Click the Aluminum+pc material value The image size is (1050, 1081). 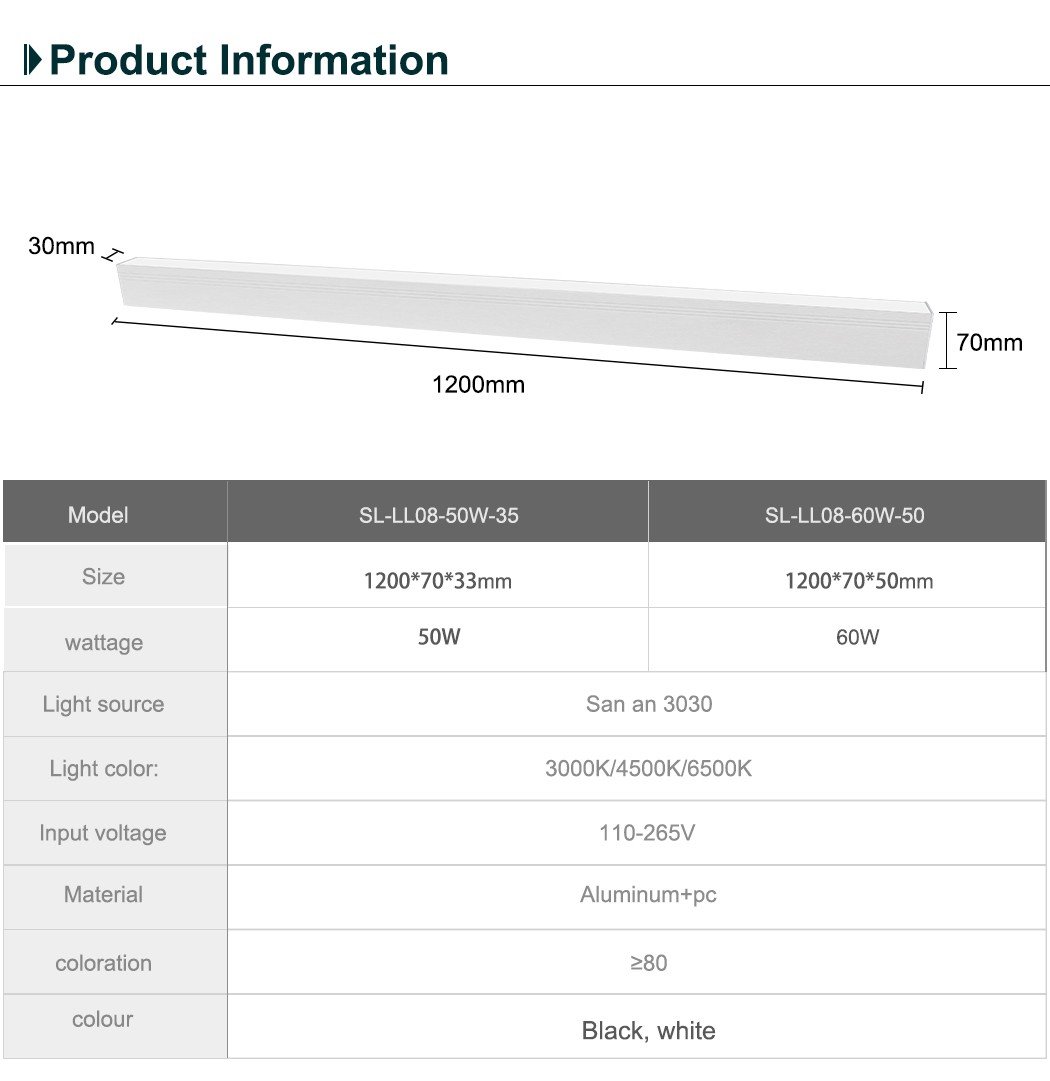(648, 895)
